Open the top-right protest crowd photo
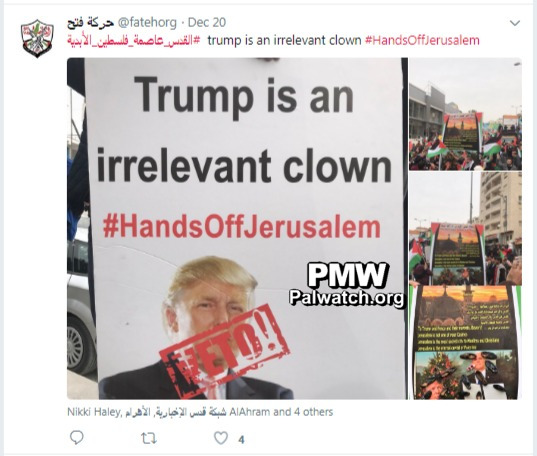 [465, 114]
